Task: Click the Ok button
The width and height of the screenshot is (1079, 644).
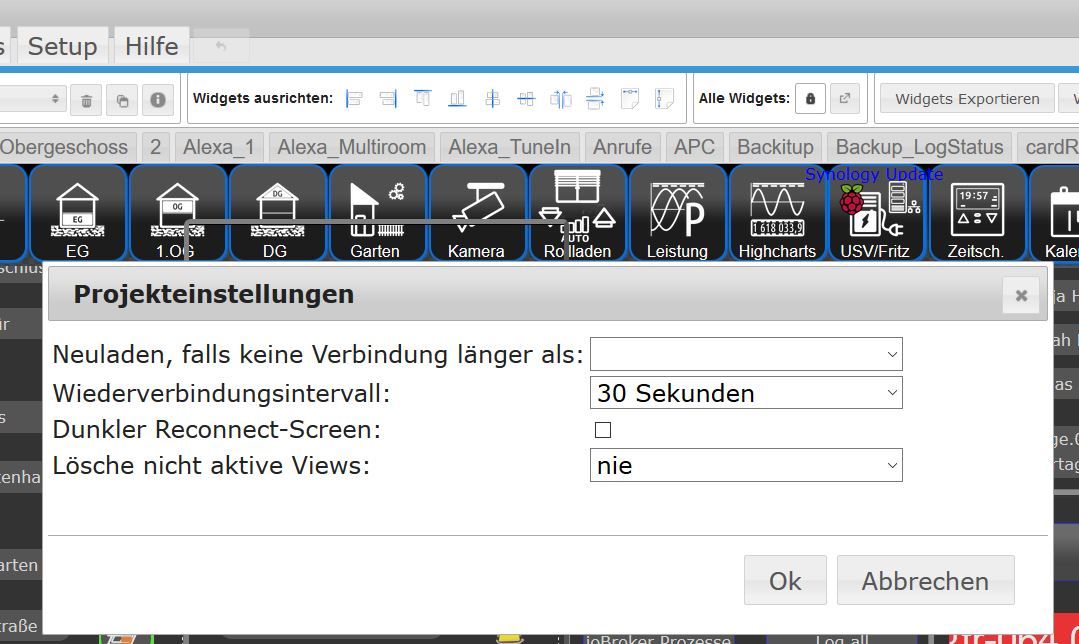Action: [x=785, y=581]
